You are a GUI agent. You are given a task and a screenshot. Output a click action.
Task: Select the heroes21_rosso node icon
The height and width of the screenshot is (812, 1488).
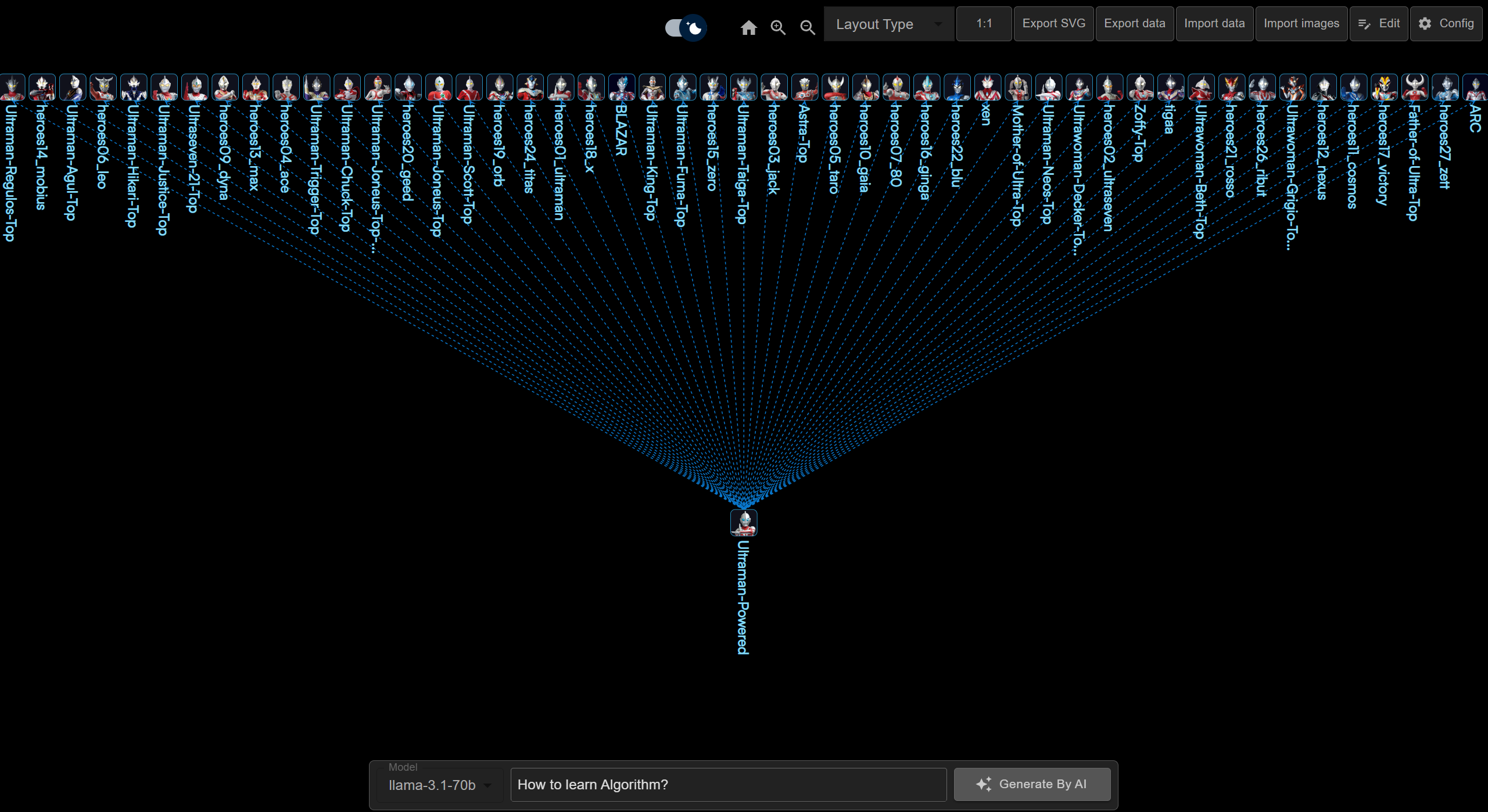(x=1232, y=87)
